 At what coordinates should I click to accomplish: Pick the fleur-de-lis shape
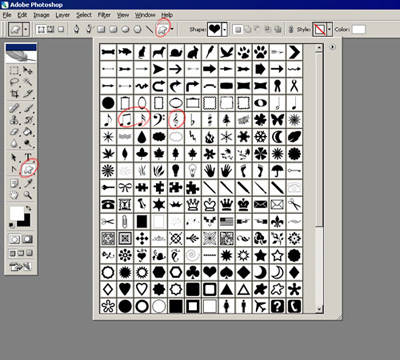coord(277,221)
